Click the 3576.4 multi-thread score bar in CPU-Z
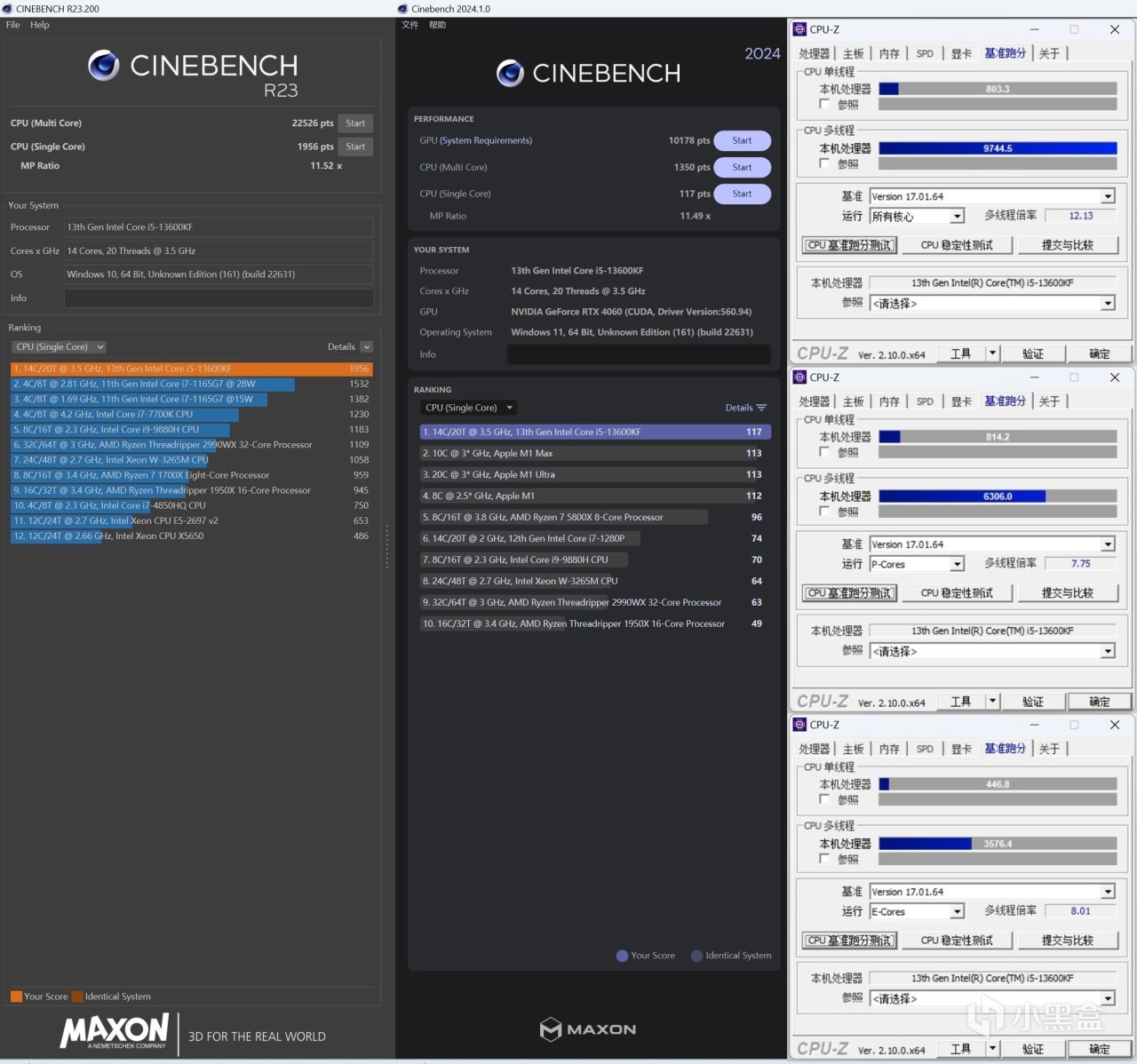 click(998, 844)
